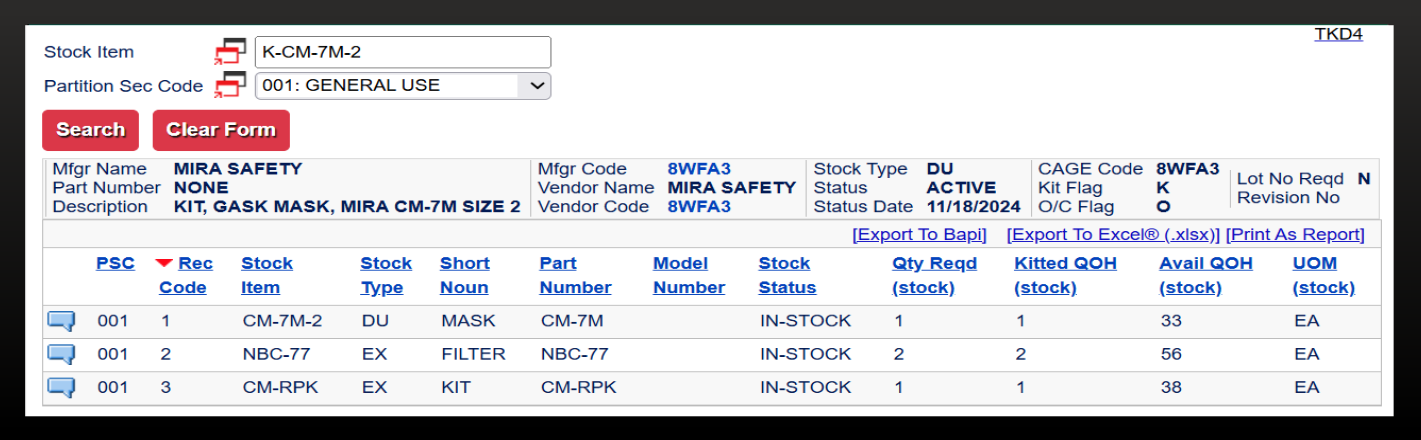Click the Clear Form button

coord(221,130)
